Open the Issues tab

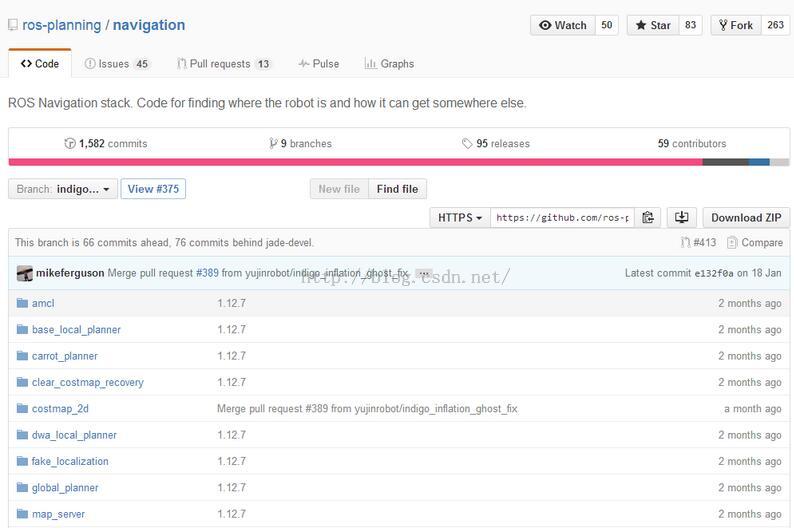pyautogui.click(x=116, y=64)
